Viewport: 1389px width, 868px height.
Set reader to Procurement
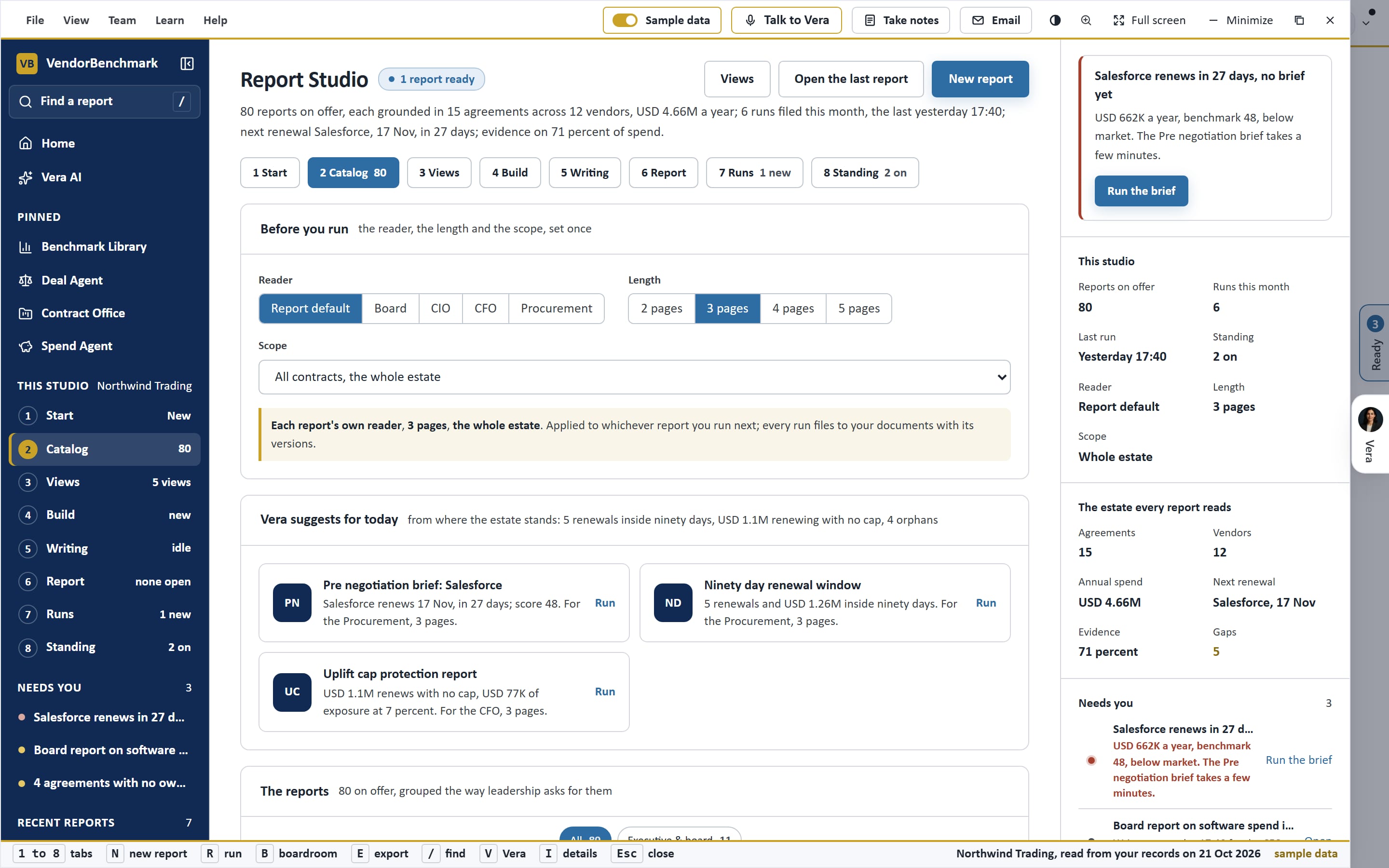pyautogui.click(x=556, y=309)
